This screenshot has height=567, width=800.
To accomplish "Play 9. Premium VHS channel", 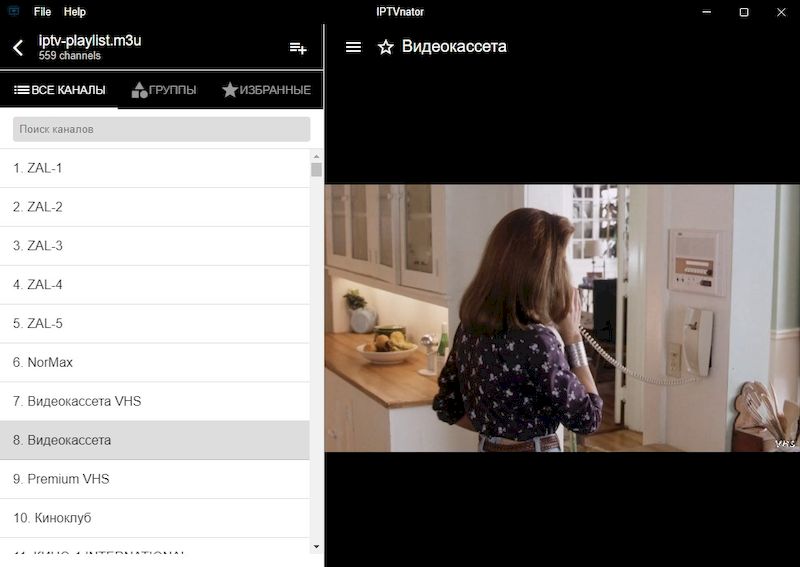I will tap(155, 479).
